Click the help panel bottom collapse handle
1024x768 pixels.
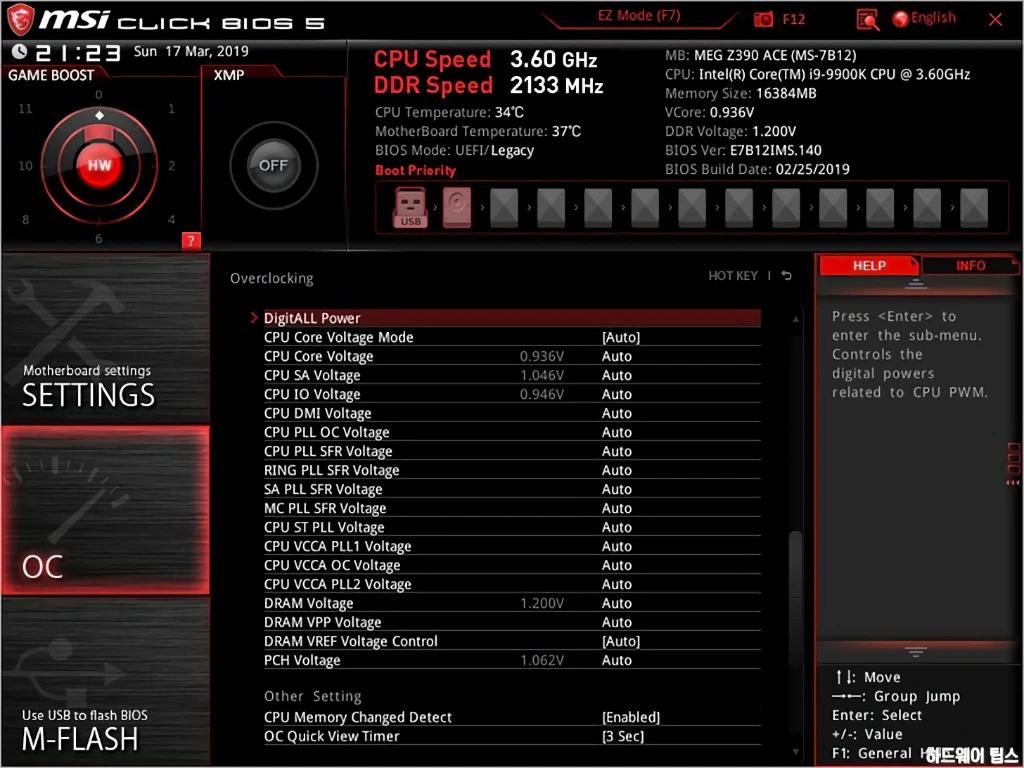pyautogui.click(x=916, y=652)
